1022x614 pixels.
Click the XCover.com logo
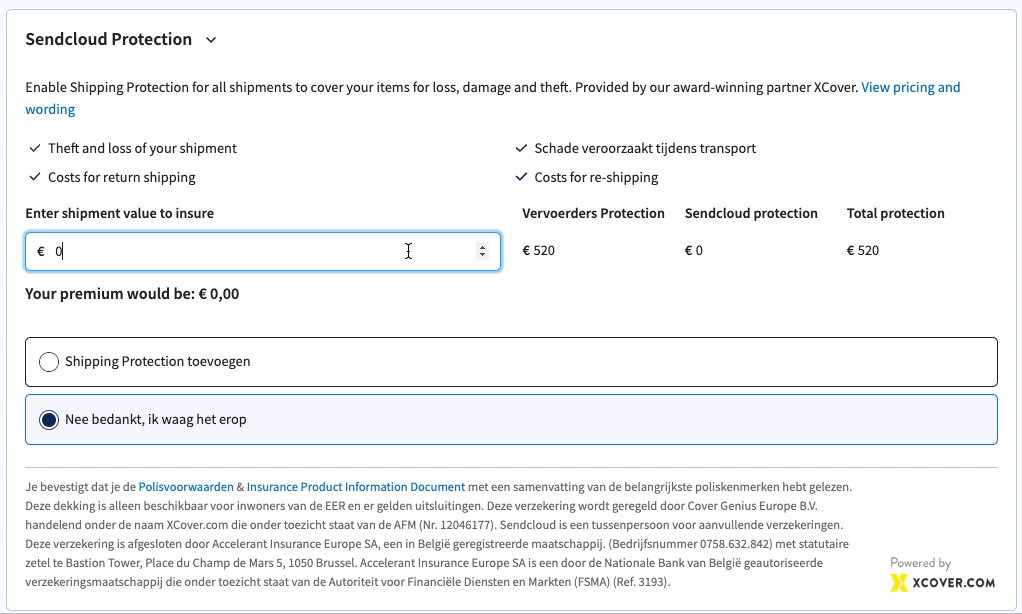(942, 582)
